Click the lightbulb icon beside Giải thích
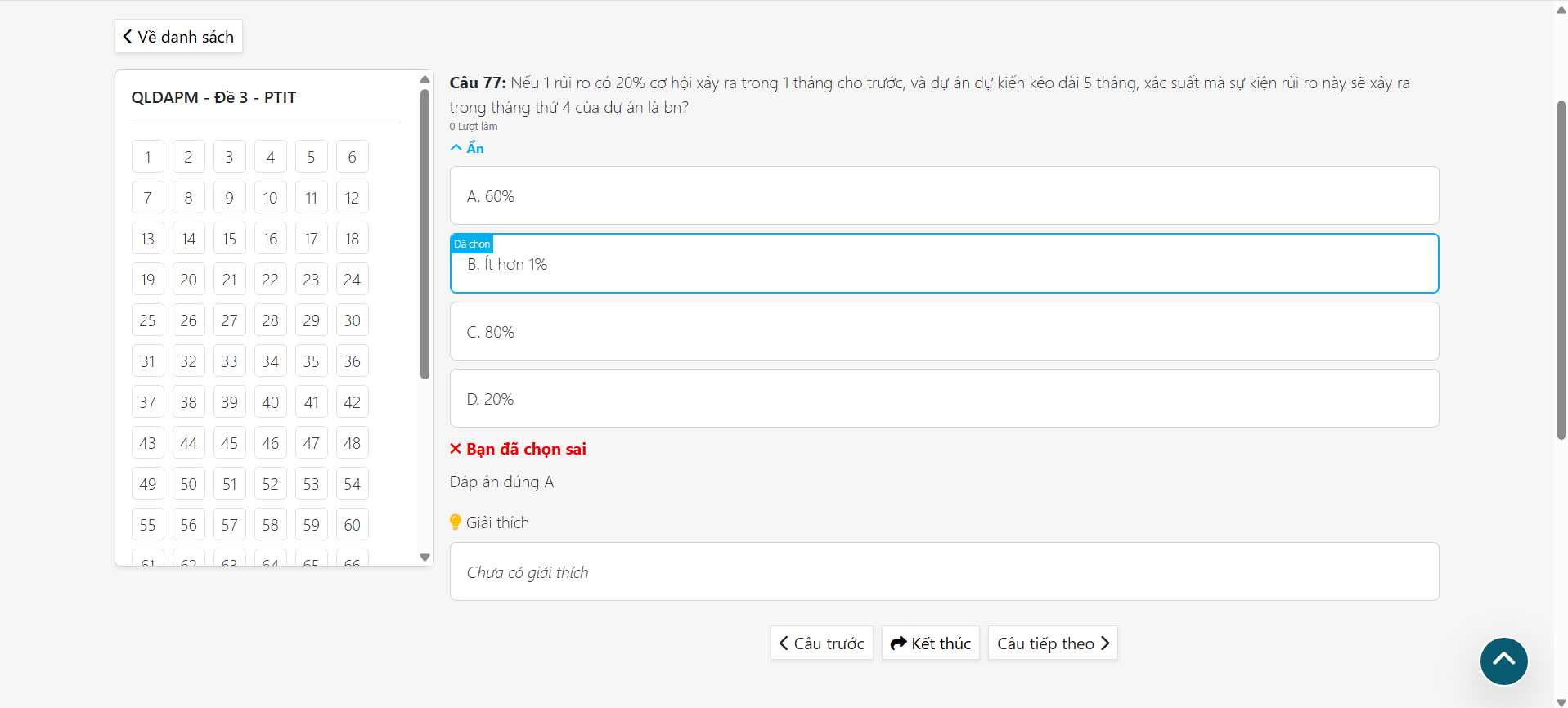 pos(456,522)
